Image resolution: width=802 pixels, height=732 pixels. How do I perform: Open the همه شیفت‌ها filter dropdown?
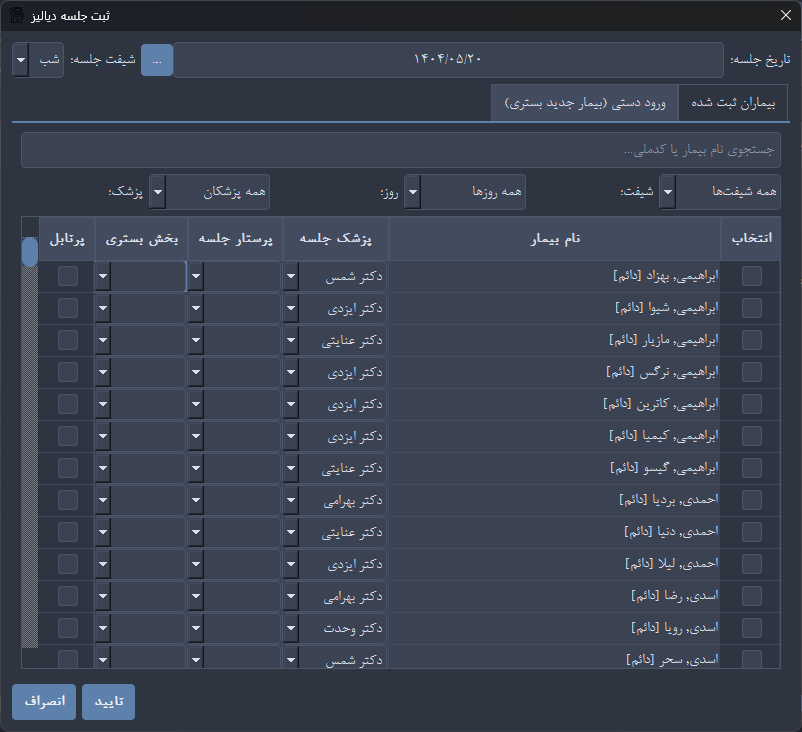pyautogui.click(x=720, y=192)
